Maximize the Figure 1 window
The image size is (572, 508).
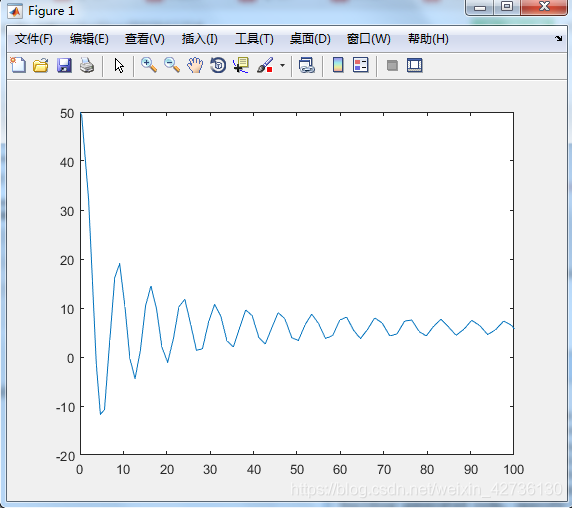(x=507, y=7)
